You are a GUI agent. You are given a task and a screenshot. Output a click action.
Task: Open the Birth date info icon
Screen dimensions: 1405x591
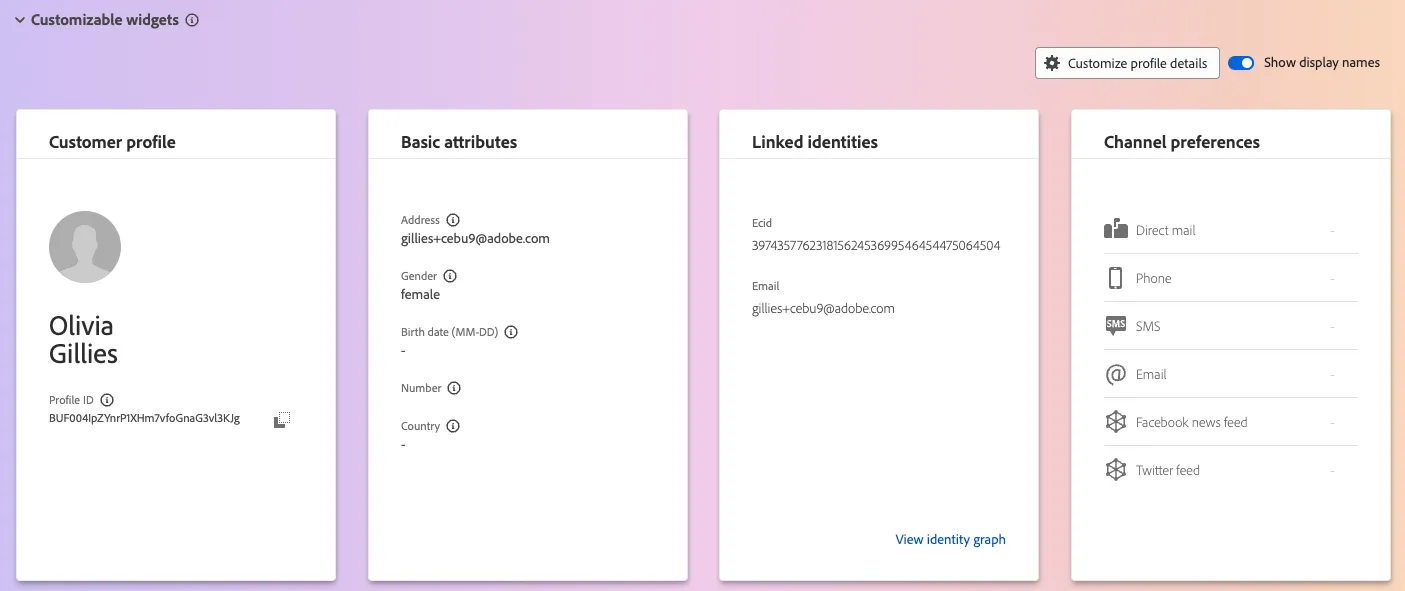pos(511,332)
